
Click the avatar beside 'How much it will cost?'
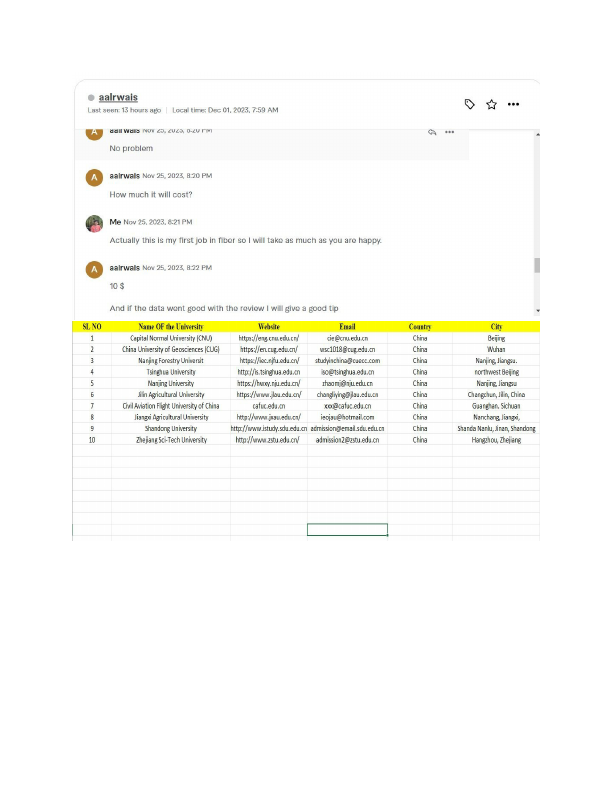pos(94,177)
